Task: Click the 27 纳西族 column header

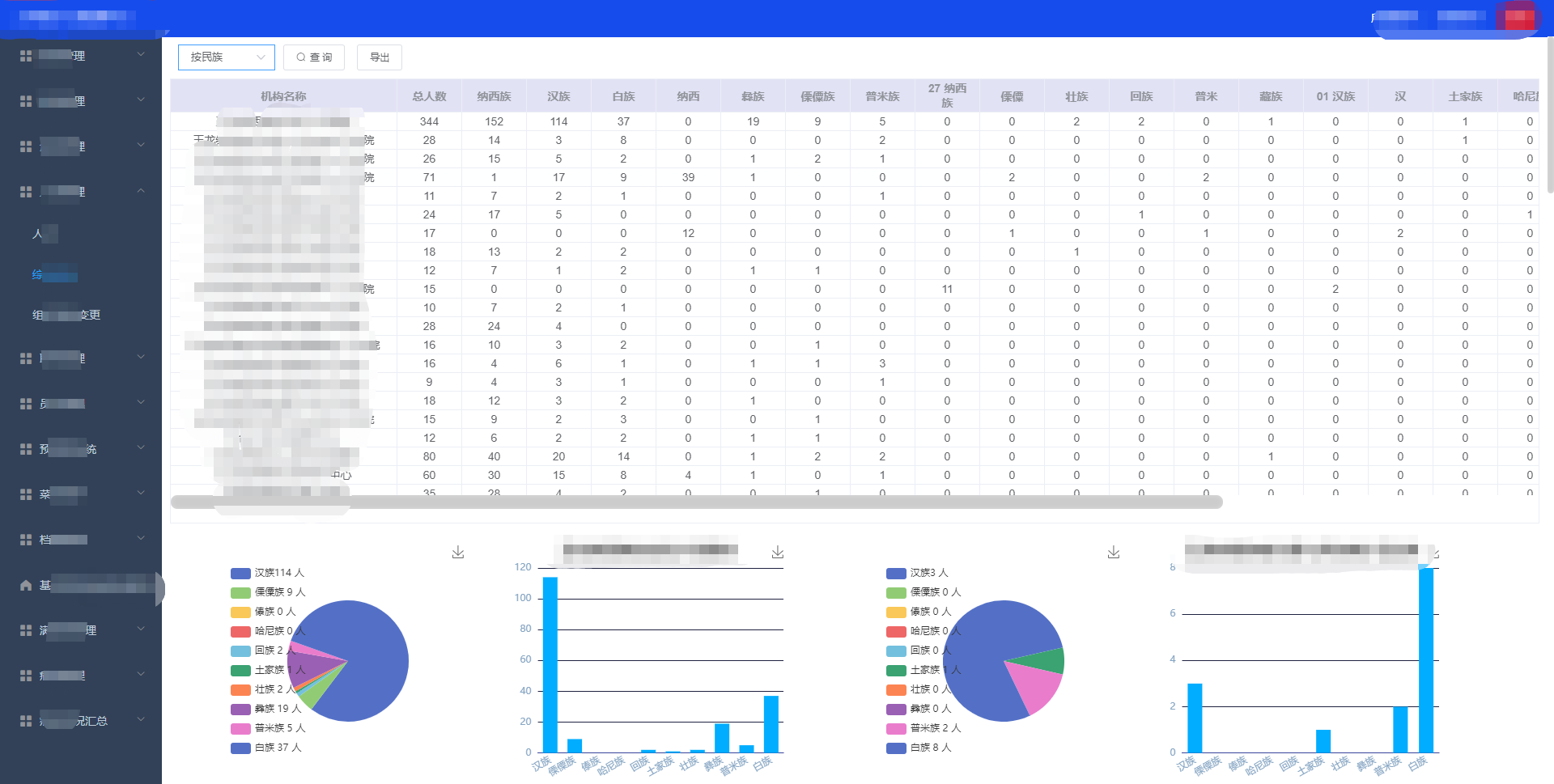Action: click(x=947, y=95)
